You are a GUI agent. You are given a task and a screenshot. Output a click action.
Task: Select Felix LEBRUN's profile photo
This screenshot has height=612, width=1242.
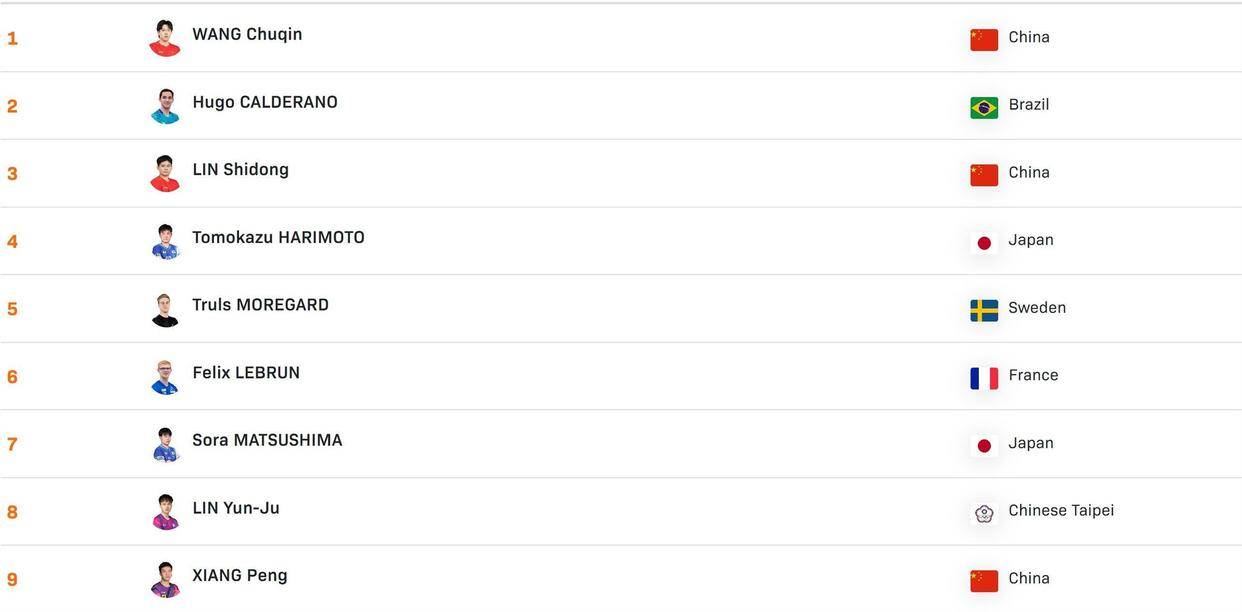click(165, 377)
